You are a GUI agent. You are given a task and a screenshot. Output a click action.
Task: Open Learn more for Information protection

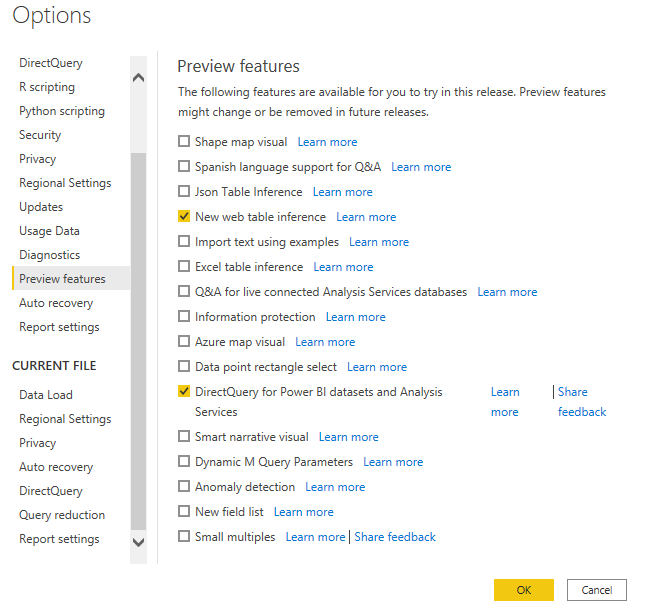tap(355, 317)
